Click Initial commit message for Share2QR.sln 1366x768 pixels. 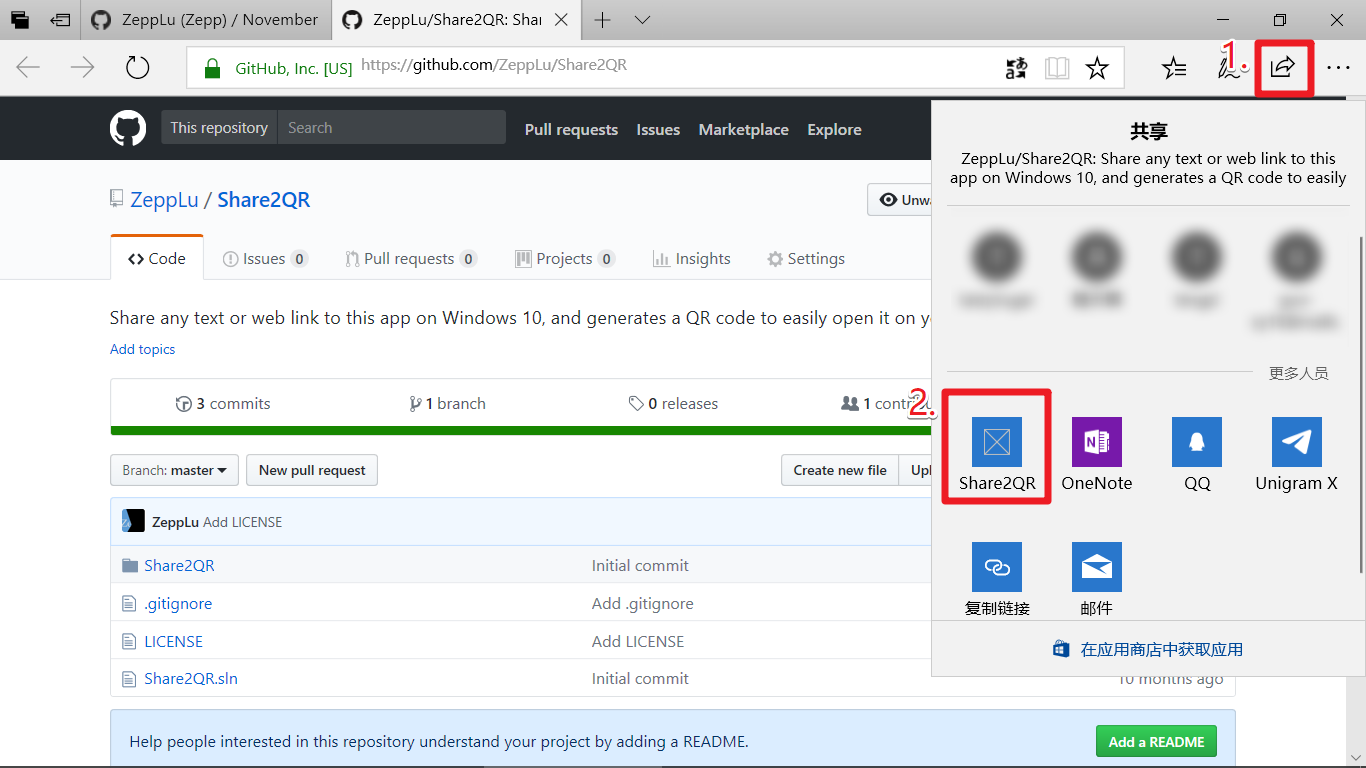pyautogui.click(x=640, y=678)
